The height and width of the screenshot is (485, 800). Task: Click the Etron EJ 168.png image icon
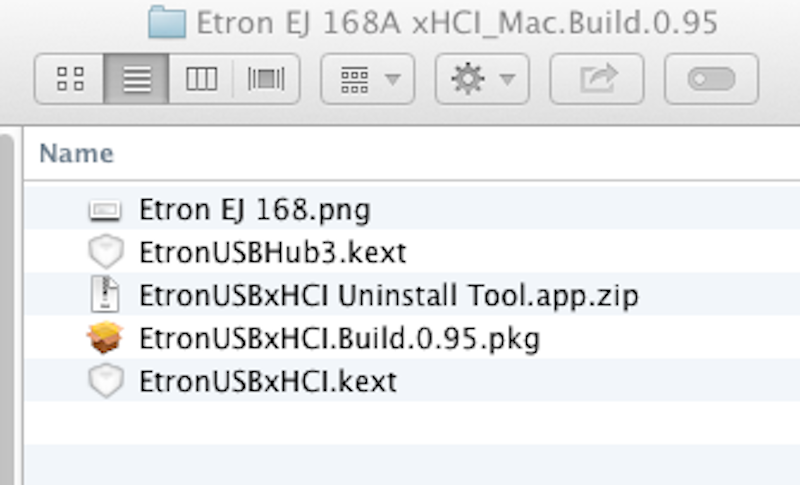pos(104,211)
